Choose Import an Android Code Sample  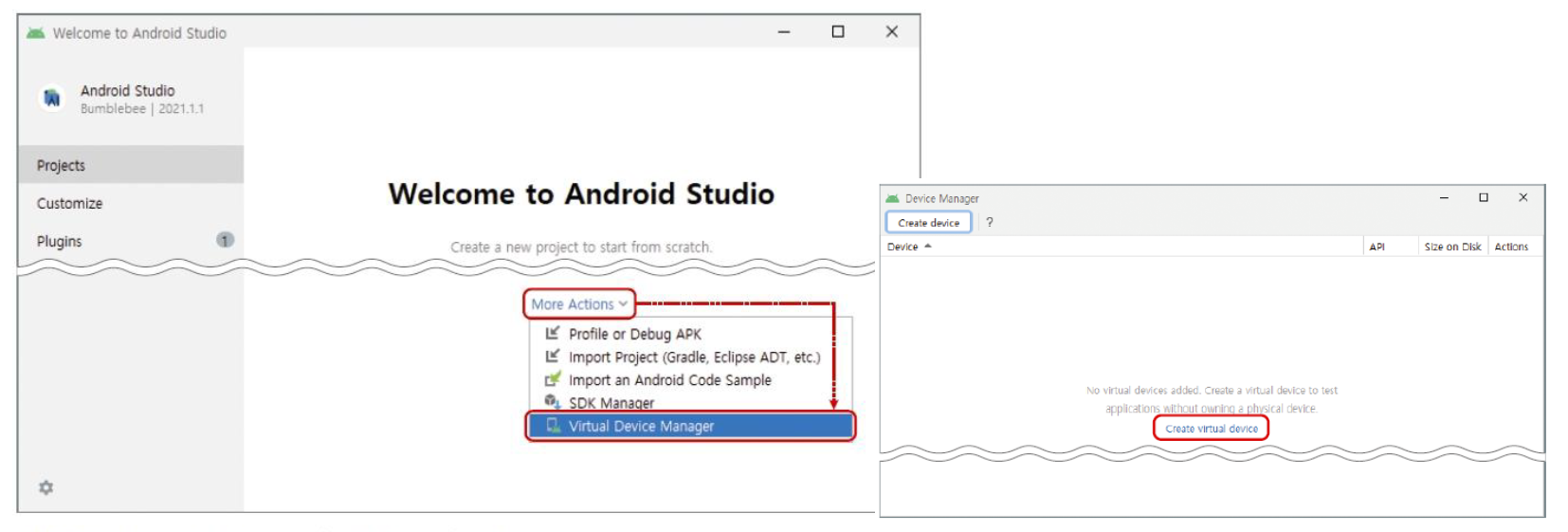(x=691, y=379)
